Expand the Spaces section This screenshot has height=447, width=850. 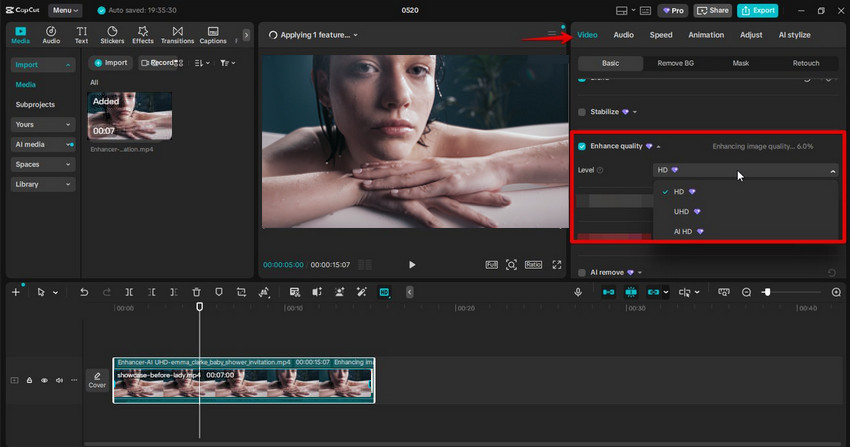42,164
